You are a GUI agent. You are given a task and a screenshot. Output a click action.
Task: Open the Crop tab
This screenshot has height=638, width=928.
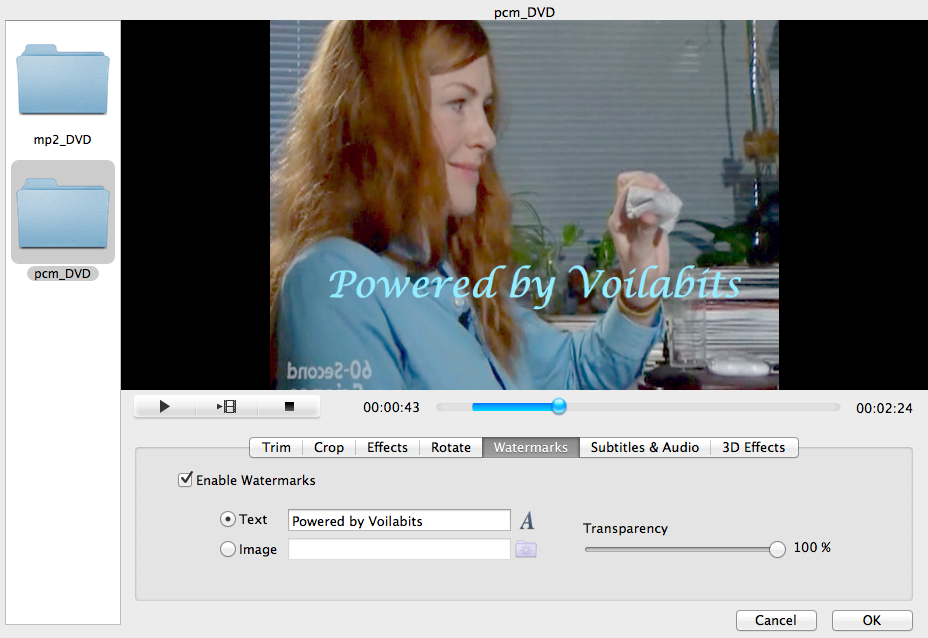pos(329,447)
